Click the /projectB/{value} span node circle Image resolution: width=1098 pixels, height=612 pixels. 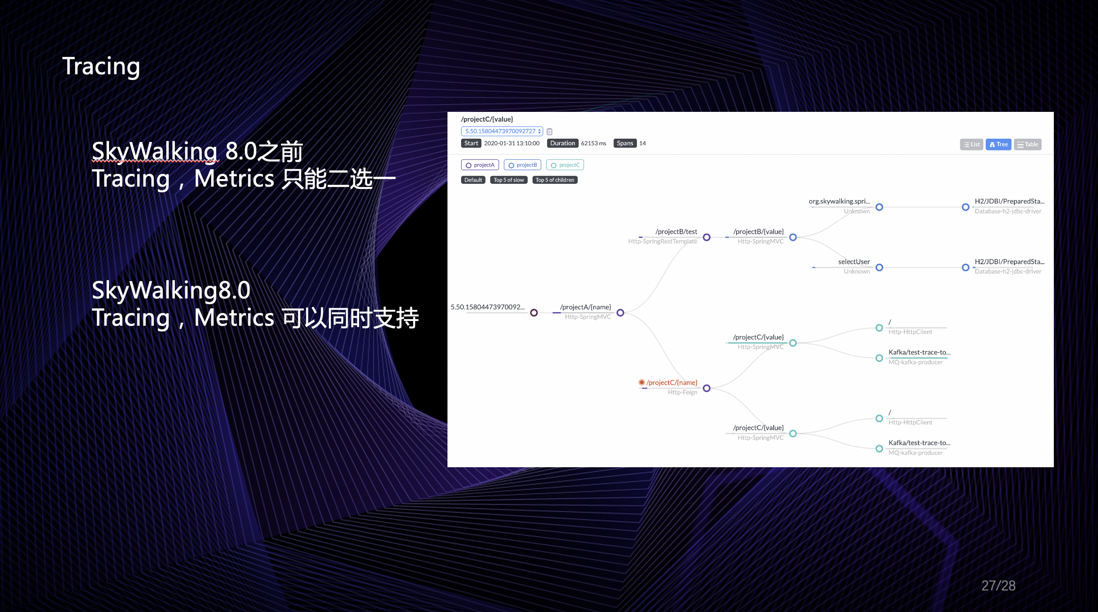tap(793, 237)
